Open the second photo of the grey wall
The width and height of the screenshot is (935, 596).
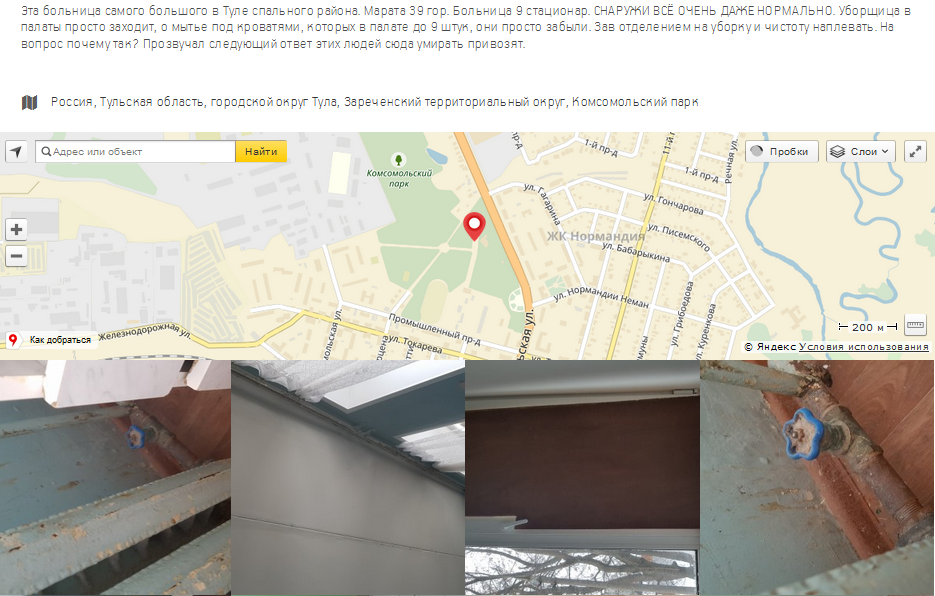click(x=348, y=477)
